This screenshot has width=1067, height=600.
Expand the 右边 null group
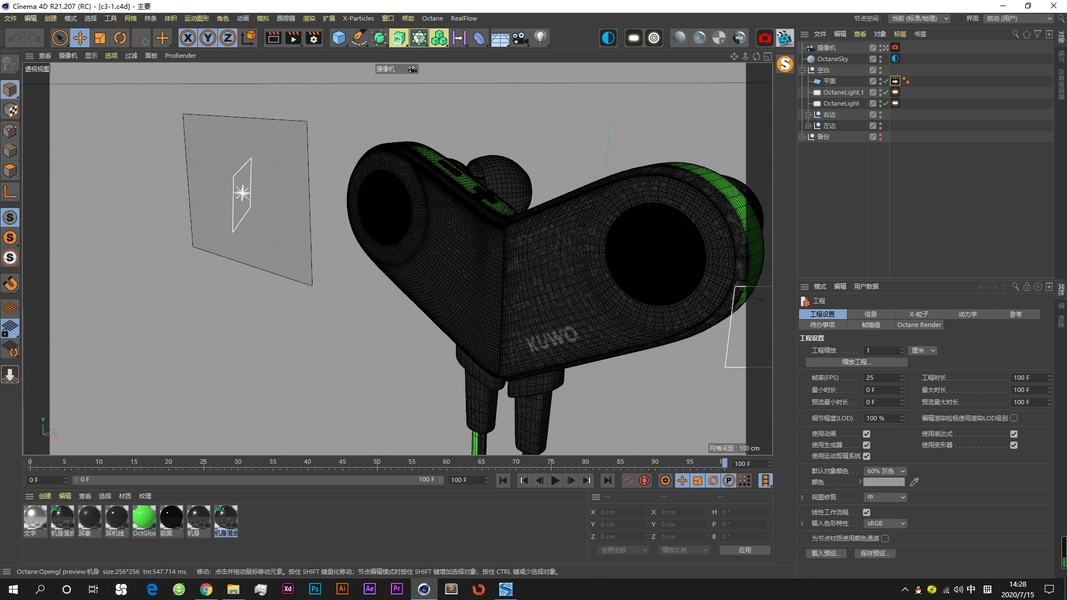(x=808, y=115)
